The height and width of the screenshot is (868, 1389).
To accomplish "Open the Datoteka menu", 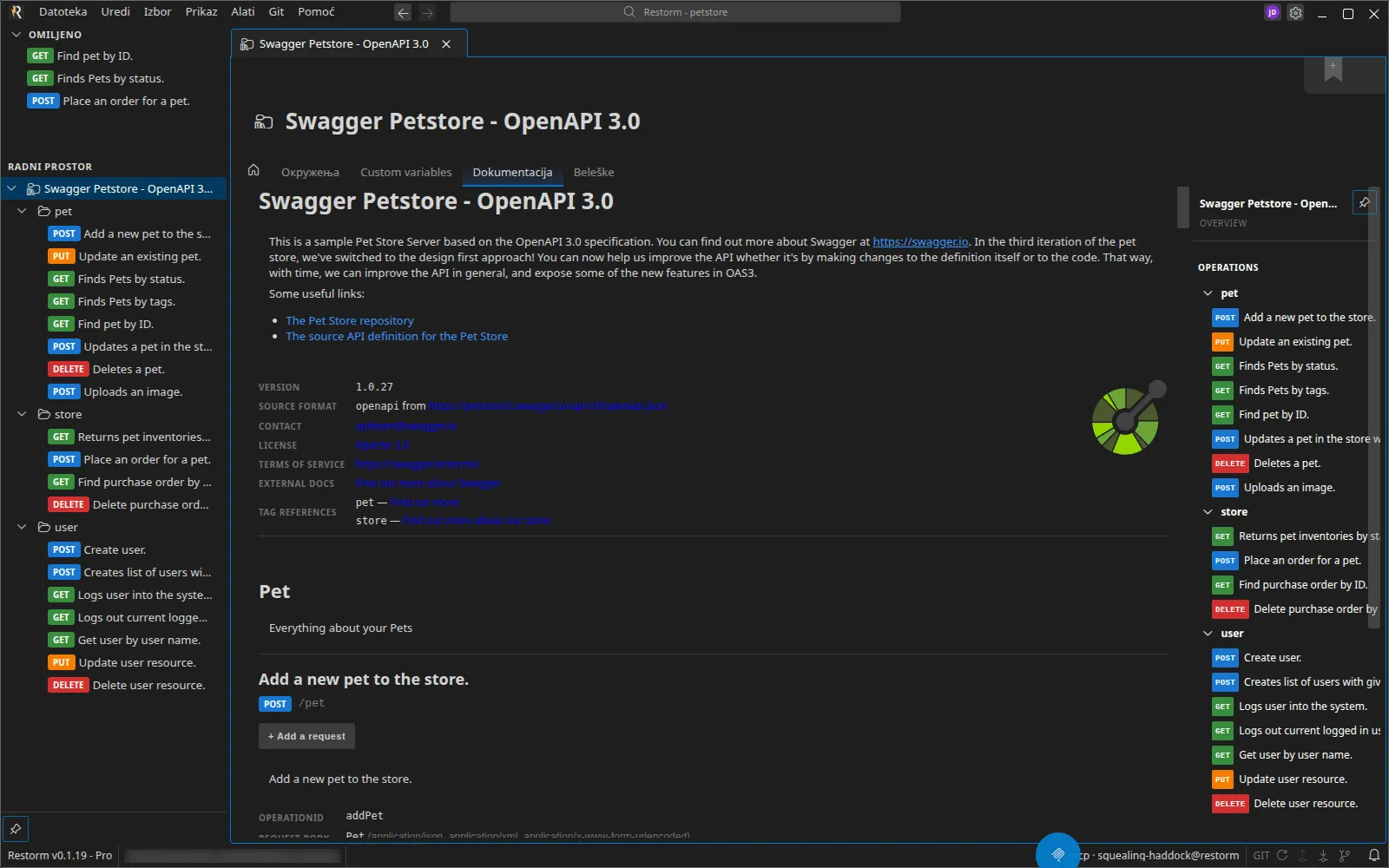I will [x=63, y=12].
